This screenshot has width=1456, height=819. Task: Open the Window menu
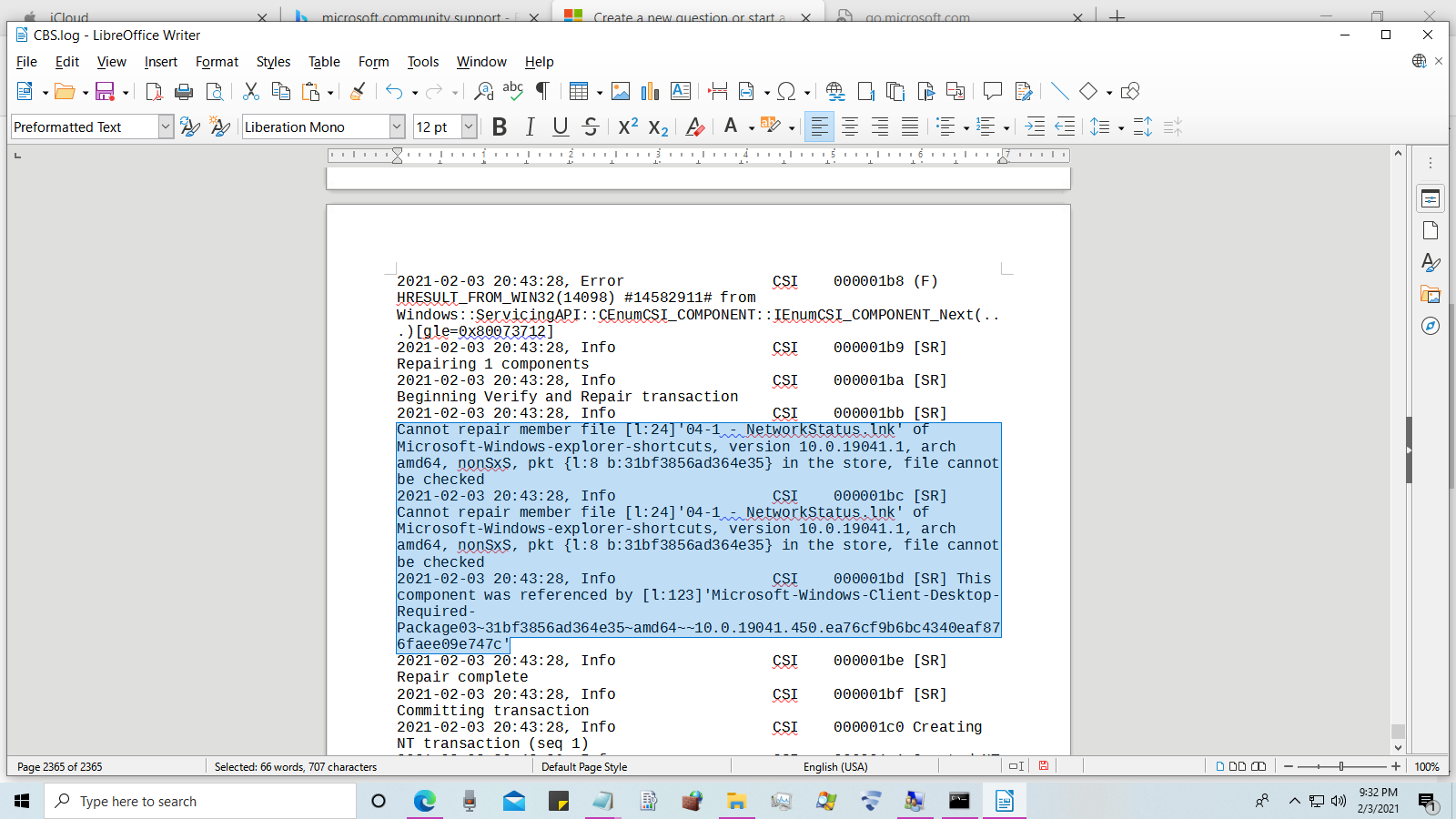pos(481,62)
